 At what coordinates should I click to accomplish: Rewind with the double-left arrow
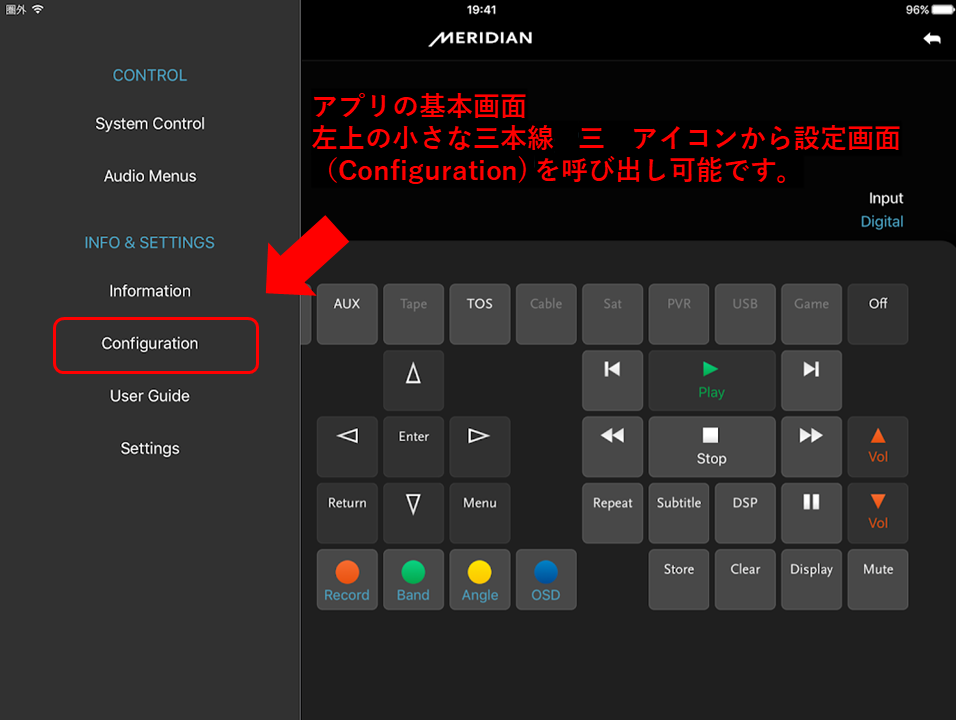613,447
